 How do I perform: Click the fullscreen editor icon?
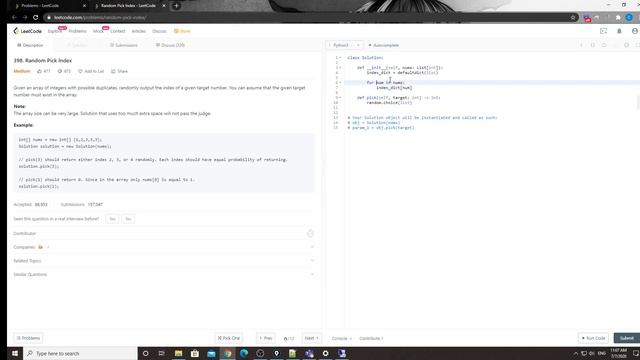point(637,45)
